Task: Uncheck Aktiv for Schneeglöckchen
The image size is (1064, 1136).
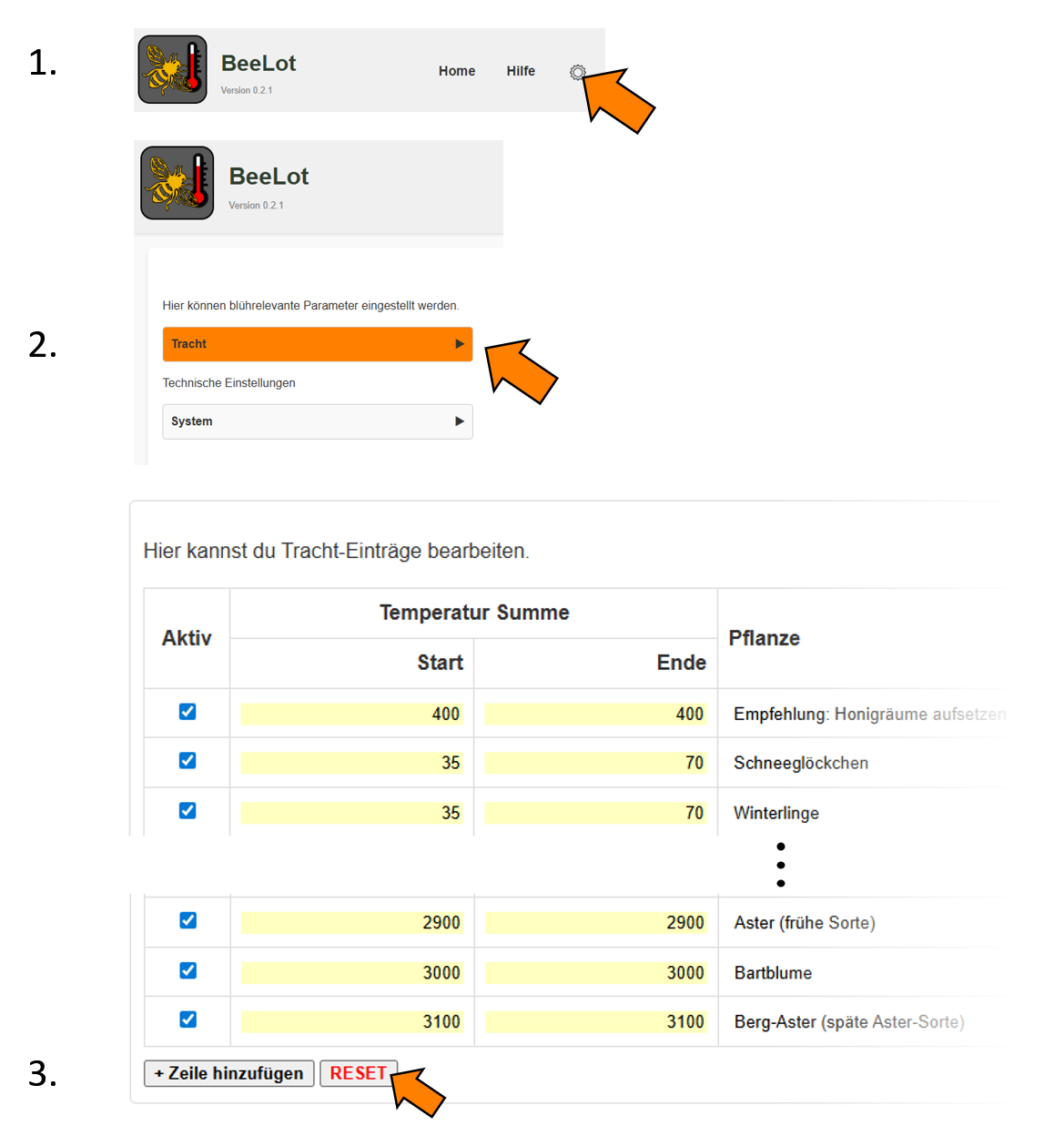Action: pyautogui.click(x=187, y=760)
